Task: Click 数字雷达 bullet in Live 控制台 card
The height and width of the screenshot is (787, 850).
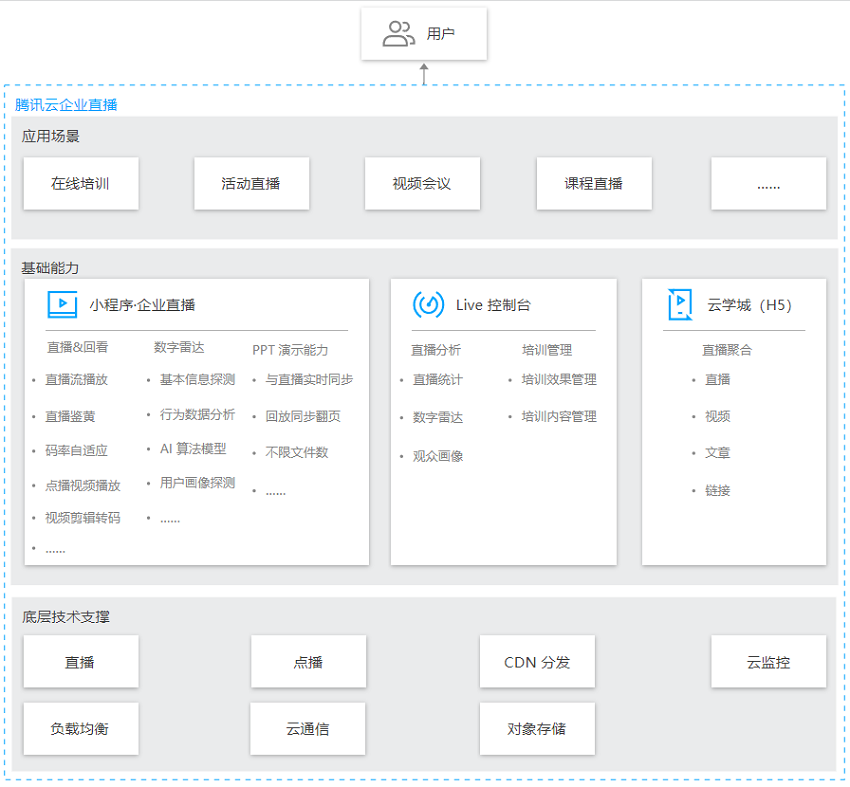Action: 438,417
